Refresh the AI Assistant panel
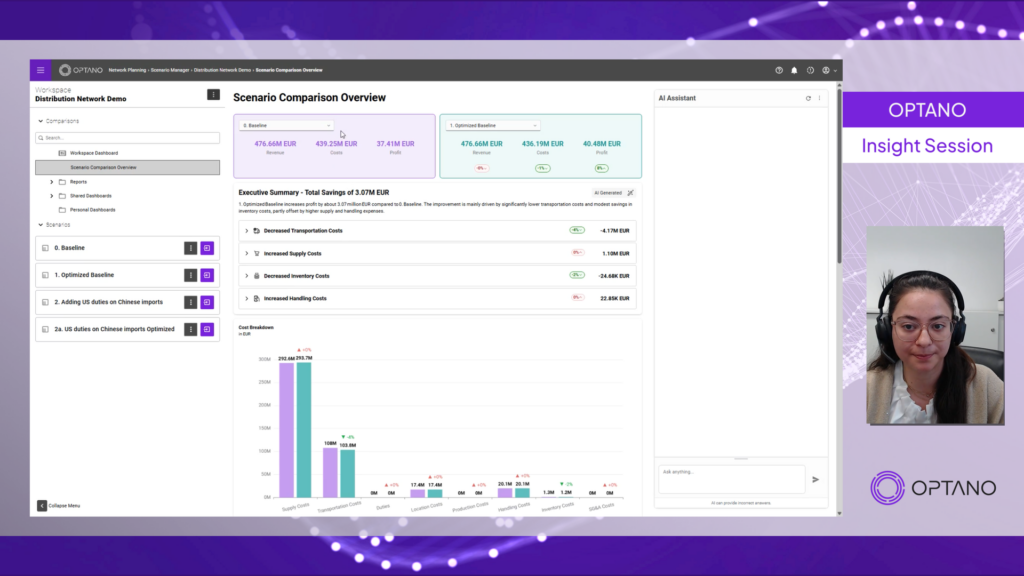This screenshot has height=576, width=1024. coord(808,98)
